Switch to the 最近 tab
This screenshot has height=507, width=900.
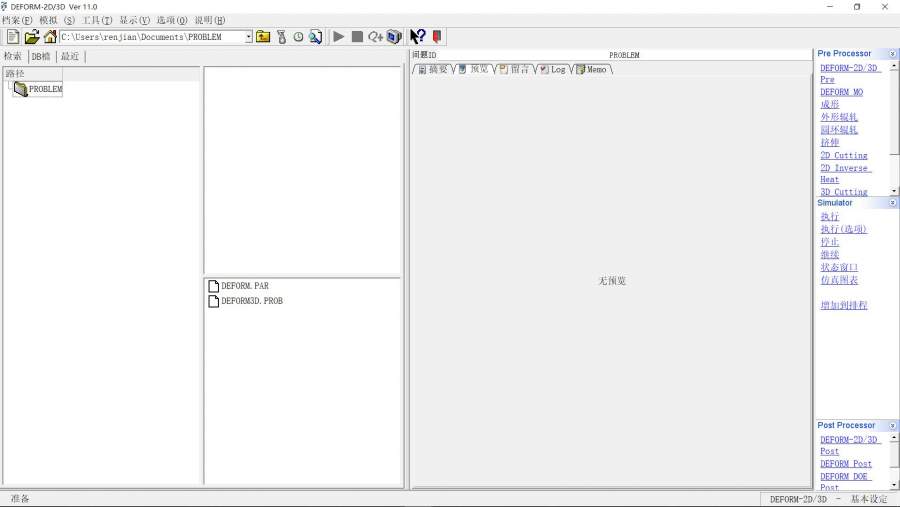[x=70, y=56]
